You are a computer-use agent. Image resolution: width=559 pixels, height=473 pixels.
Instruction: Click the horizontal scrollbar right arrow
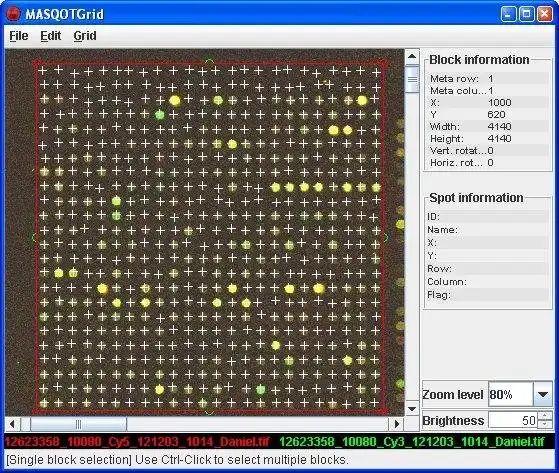(x=396, y=424)
